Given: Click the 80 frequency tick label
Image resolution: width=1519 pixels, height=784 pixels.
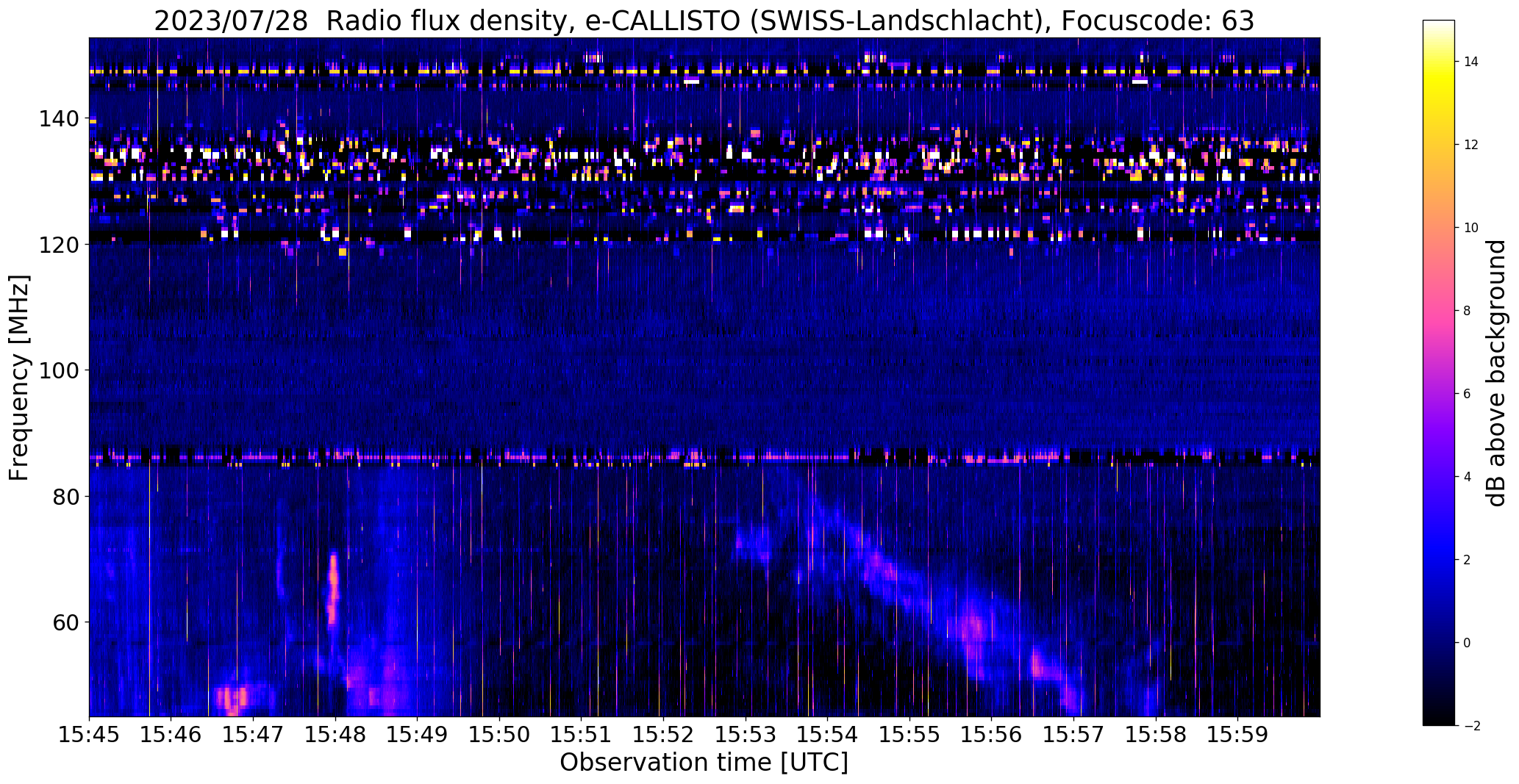Looking at the screenshot, I should 66,496.
